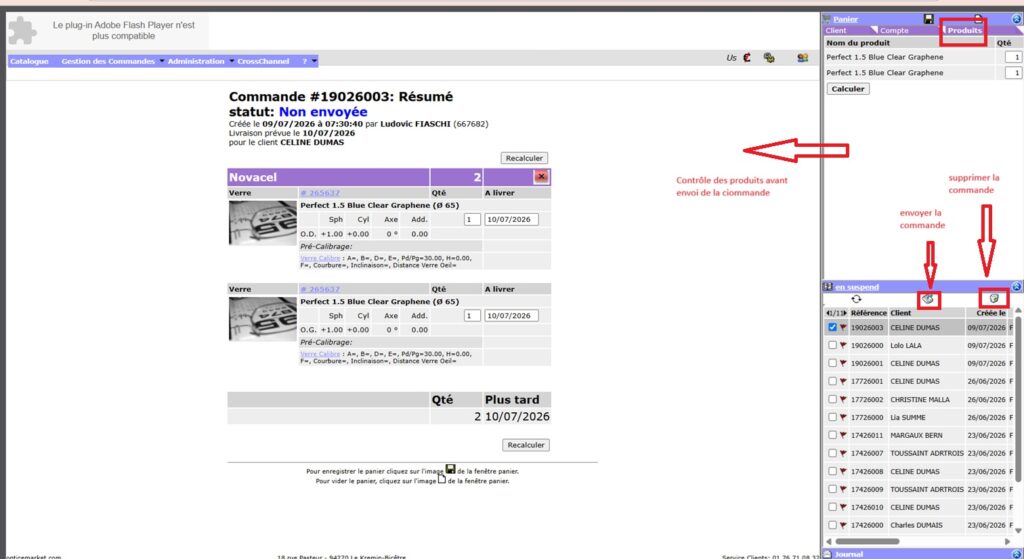Collapse the en suspend panel with its round arrow
Image resolution: width=1024 pixels, height=559 pixels.
tap(1017, 287)
